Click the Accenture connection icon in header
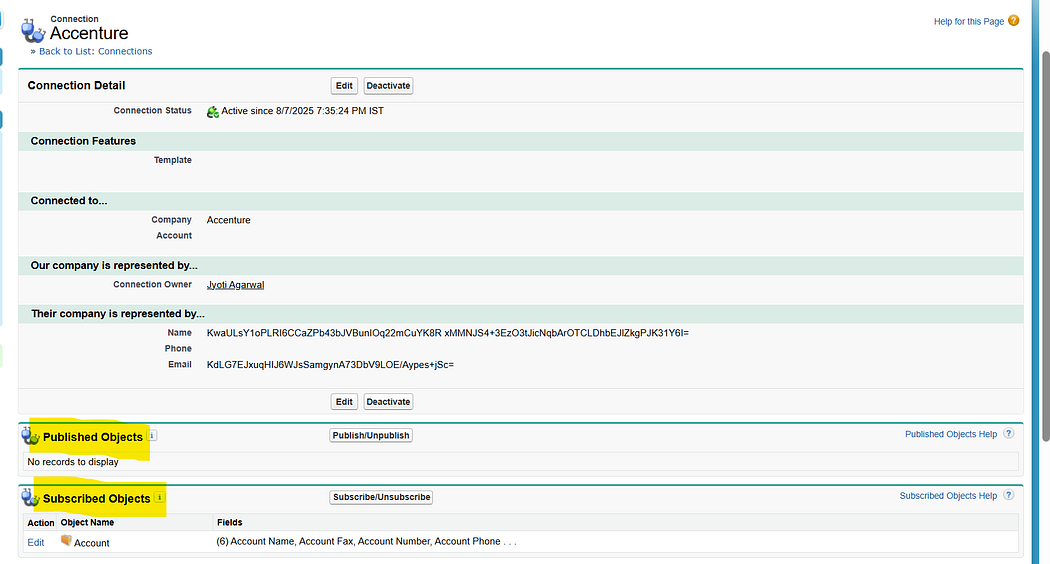The image size is (1050, 564). (33, 29)
